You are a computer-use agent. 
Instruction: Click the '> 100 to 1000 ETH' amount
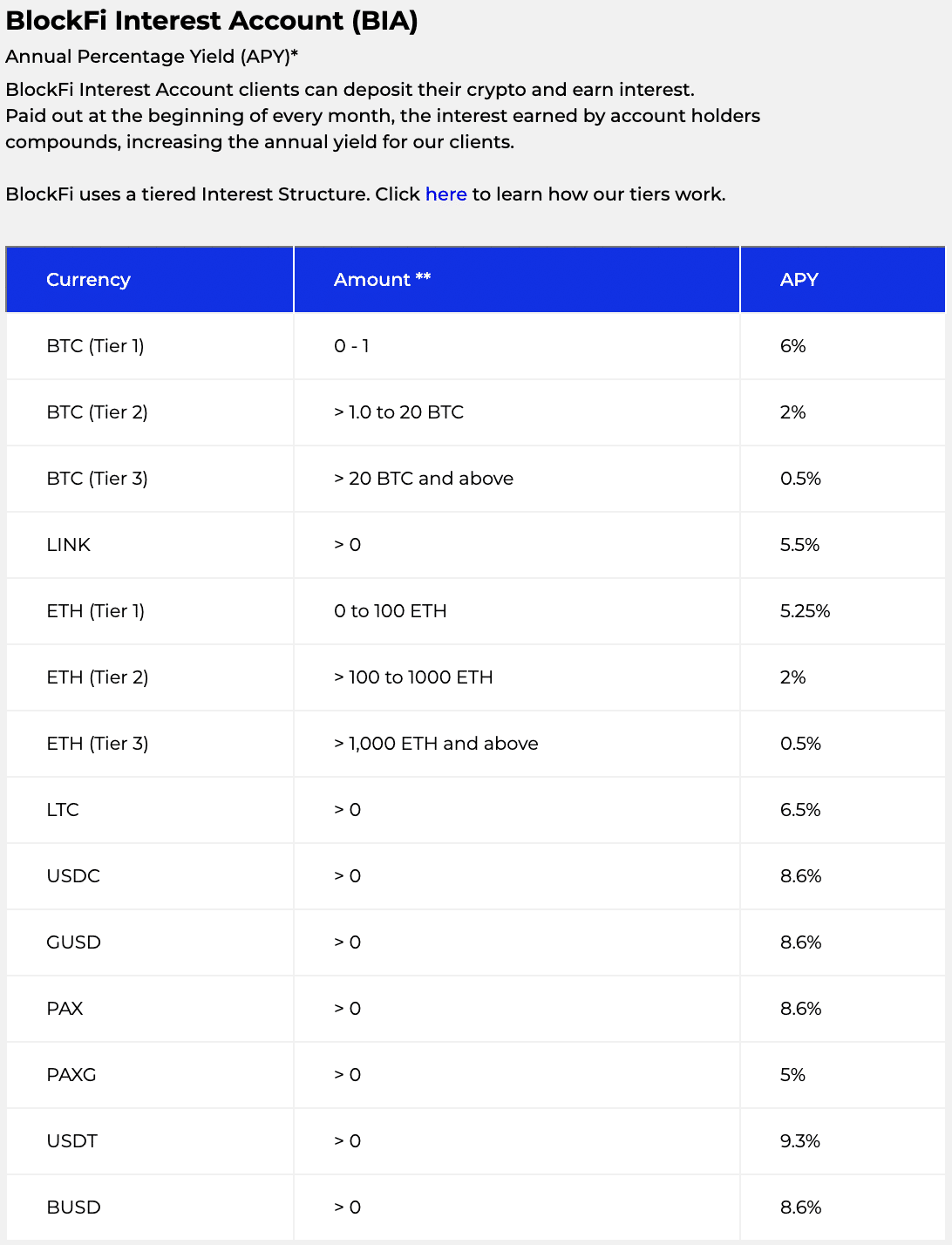[413, 677]
